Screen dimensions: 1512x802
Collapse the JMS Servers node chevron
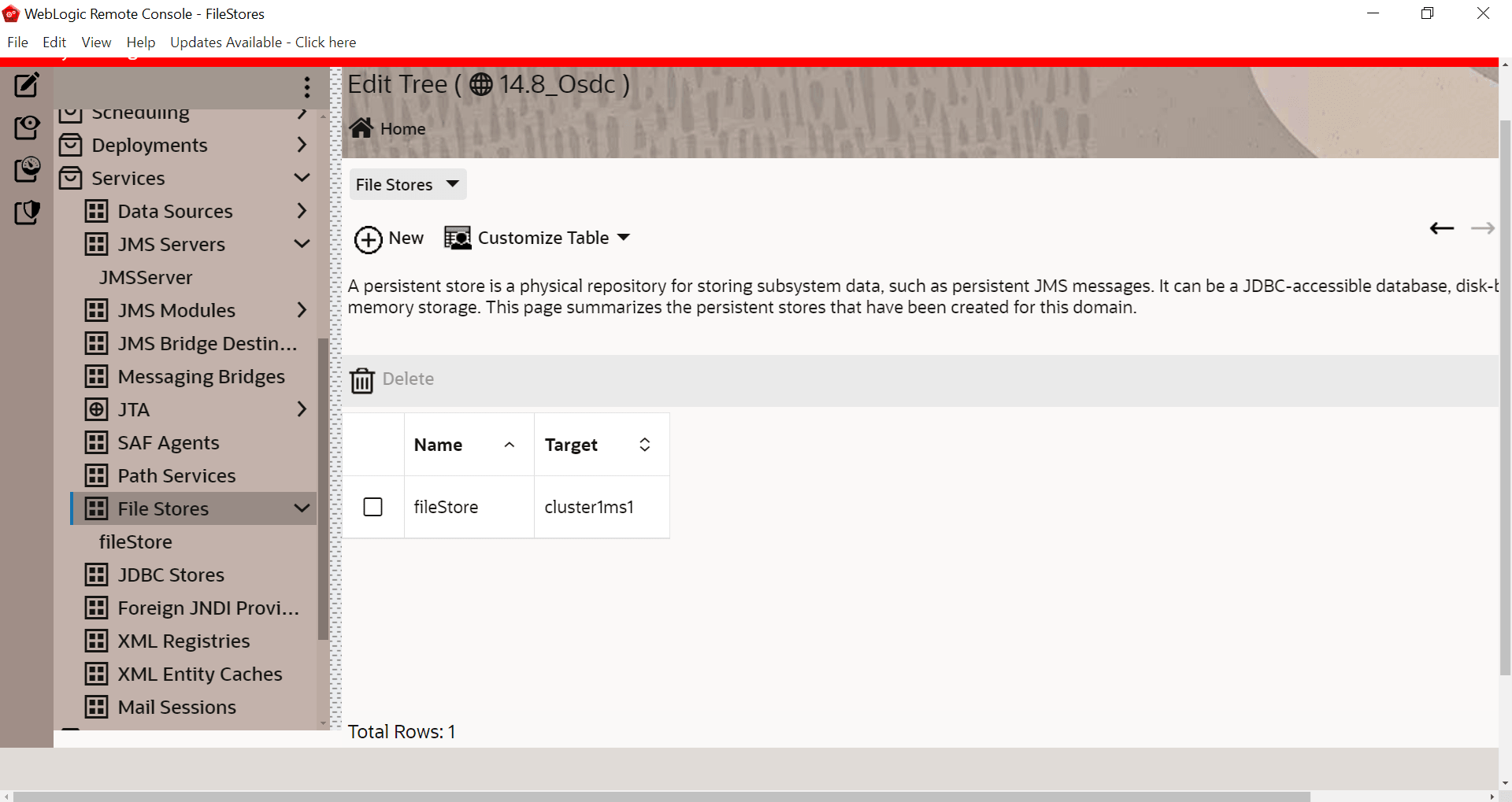click(302, 244)
